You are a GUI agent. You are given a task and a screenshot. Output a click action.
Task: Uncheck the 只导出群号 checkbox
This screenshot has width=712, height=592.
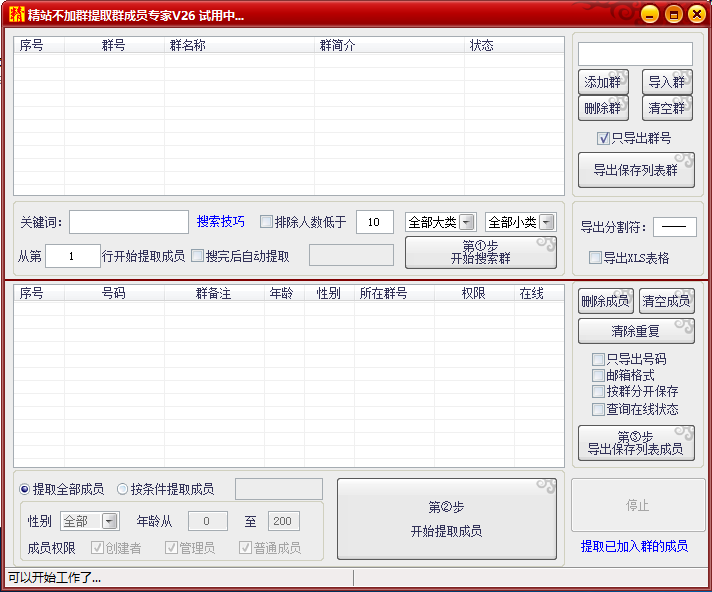point(603,138)
